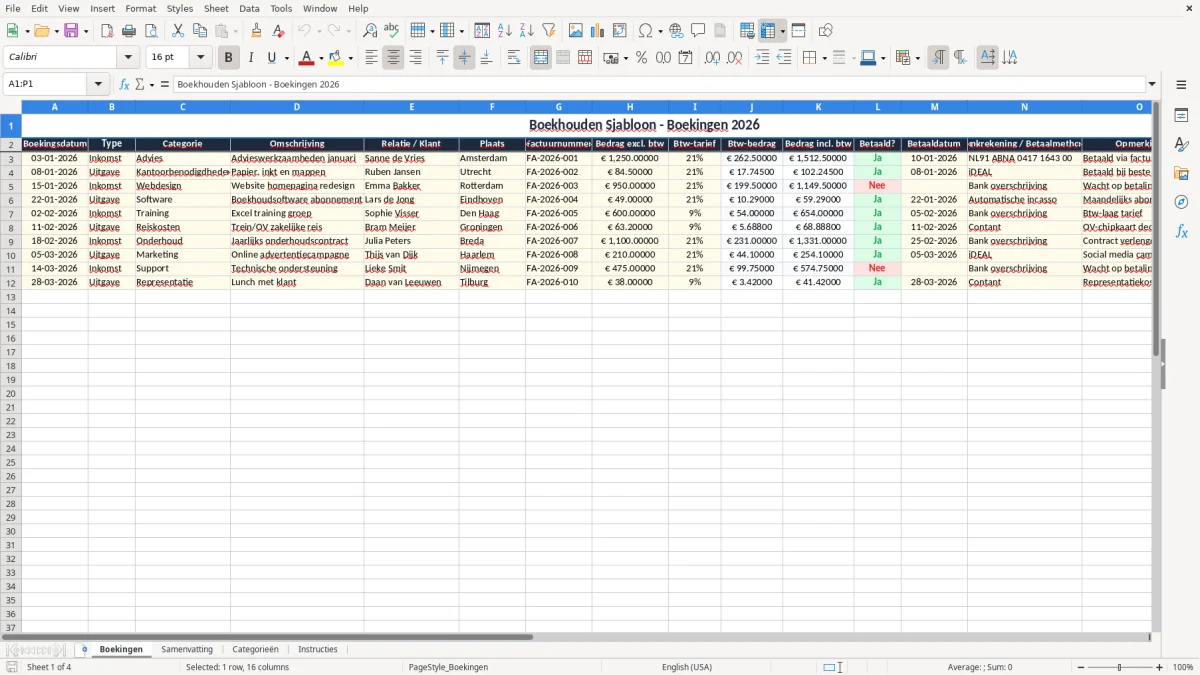This screenshot has height=675, width=1200.
Task: Toggle Bold formatting
Action: click(228, 58)
